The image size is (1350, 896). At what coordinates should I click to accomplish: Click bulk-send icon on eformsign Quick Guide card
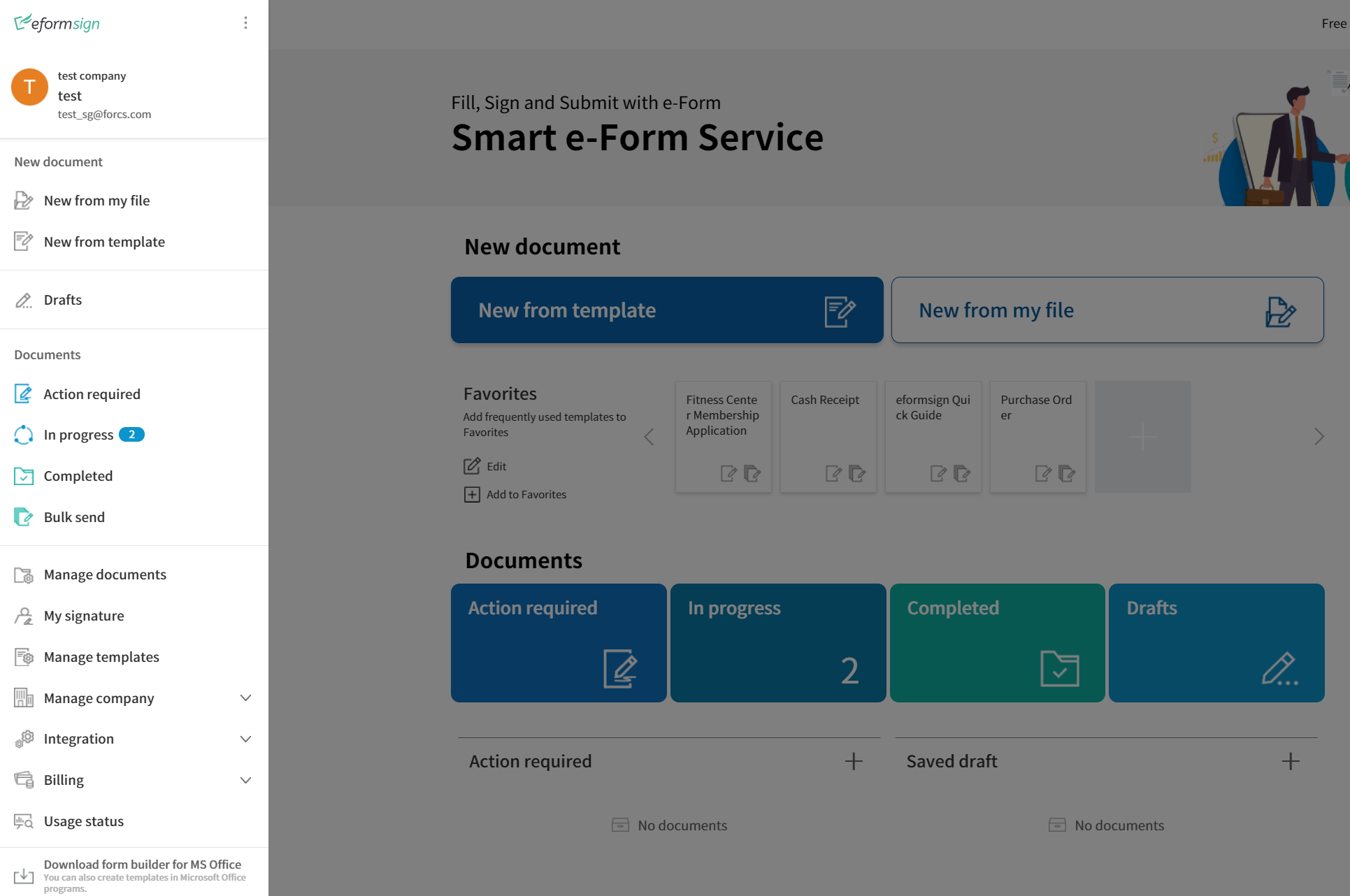click(962, 474)
